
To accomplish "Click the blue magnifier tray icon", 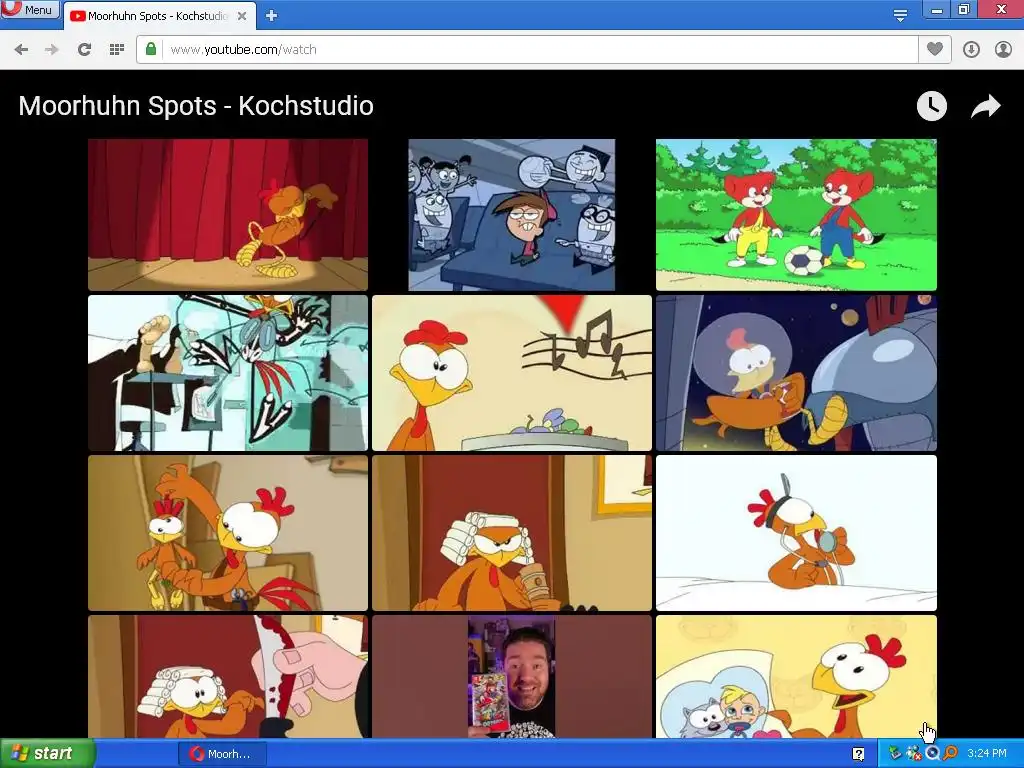I will [x=932, y=754].
